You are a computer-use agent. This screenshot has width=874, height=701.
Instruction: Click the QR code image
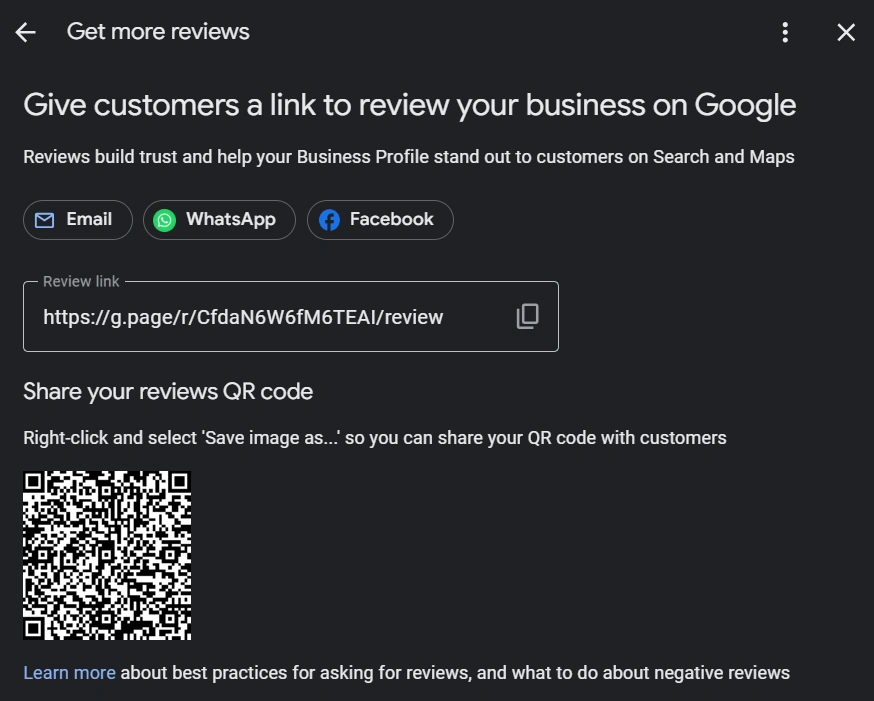[106, 553]
